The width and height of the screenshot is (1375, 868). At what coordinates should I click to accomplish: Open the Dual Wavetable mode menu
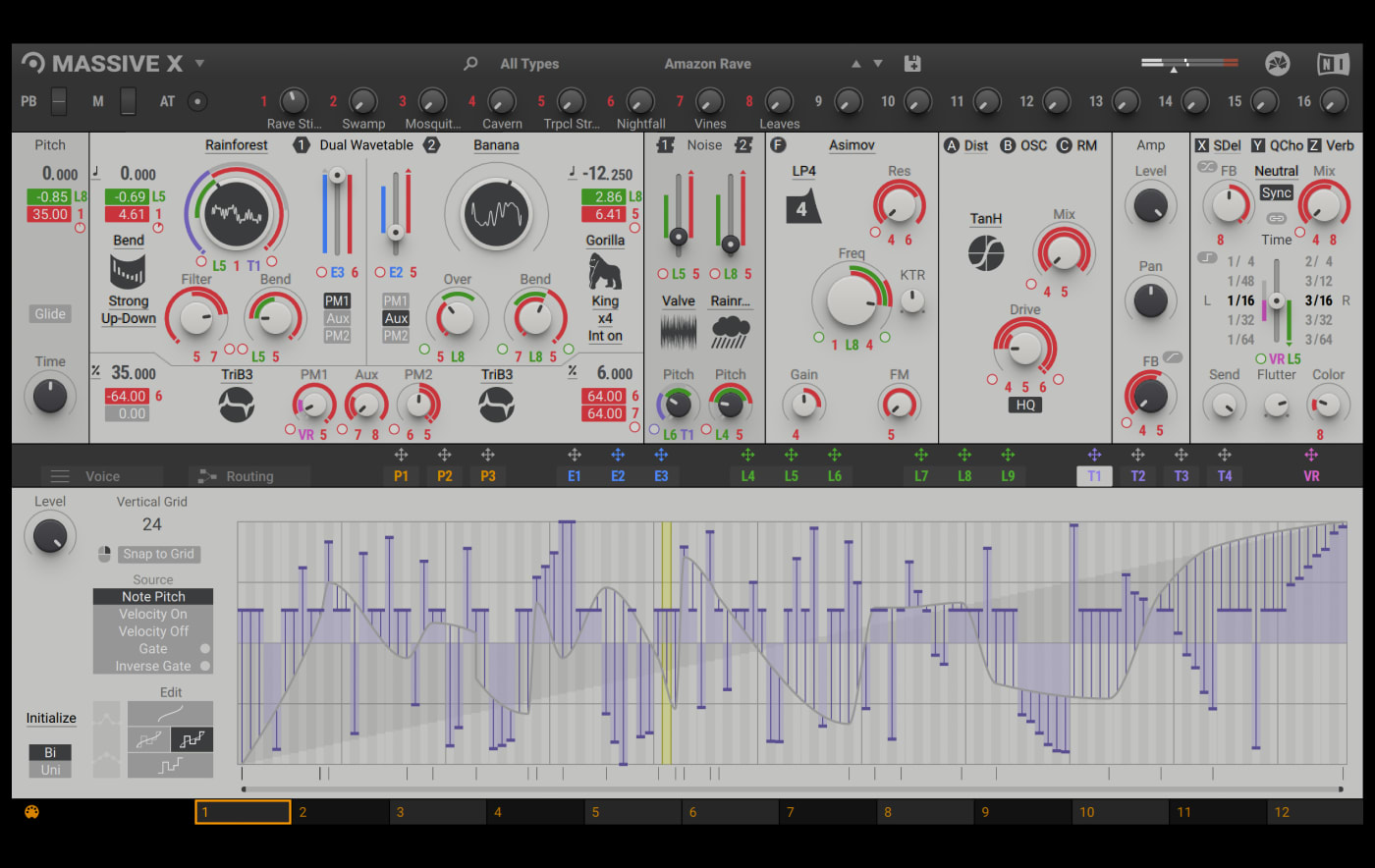click(366, 145)
